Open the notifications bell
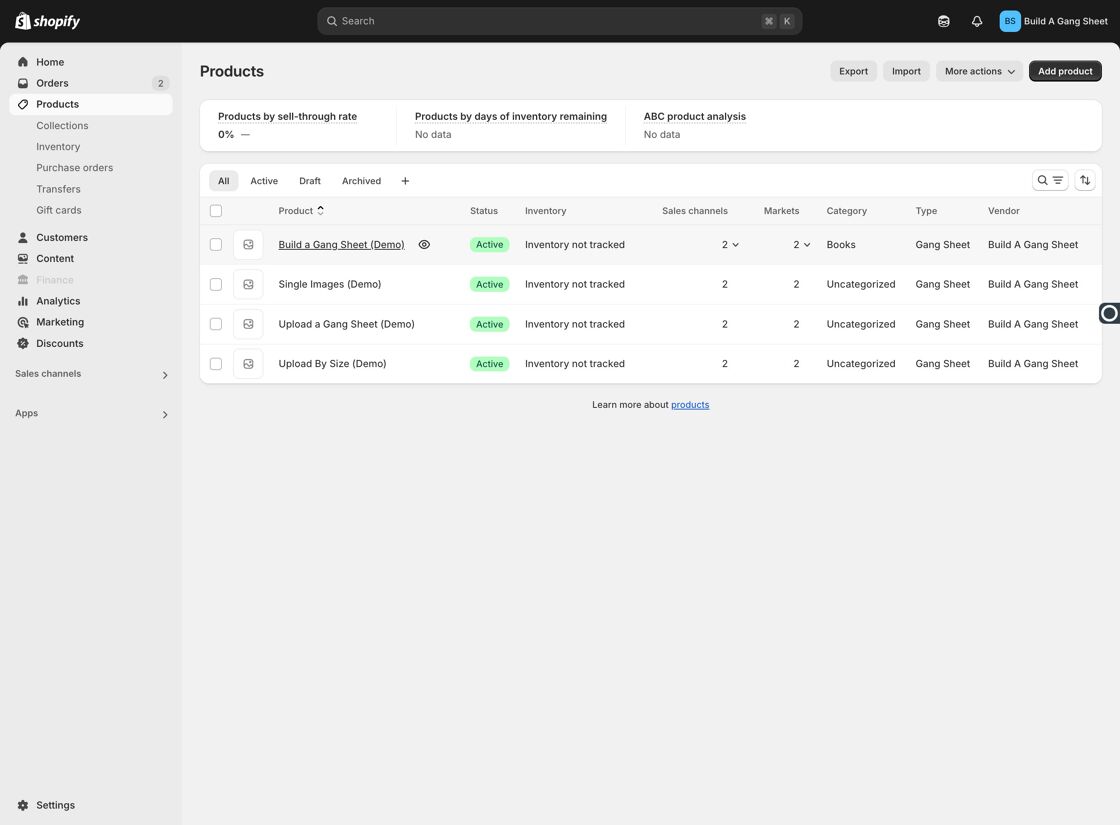This screenshot has width=1120, height=825. tap(976, 21)
